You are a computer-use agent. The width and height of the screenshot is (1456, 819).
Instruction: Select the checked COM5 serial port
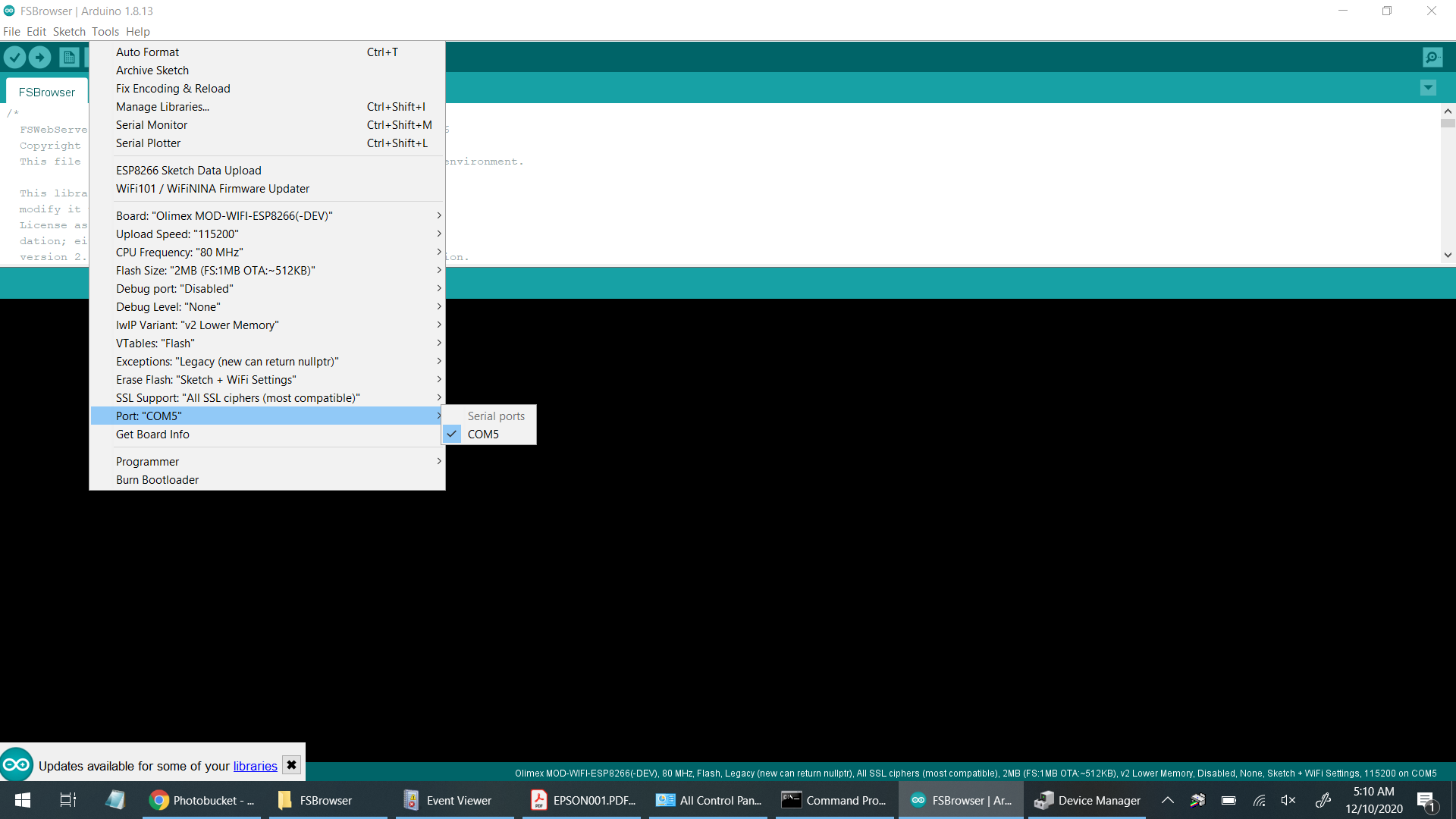click(x=483, y=435)
